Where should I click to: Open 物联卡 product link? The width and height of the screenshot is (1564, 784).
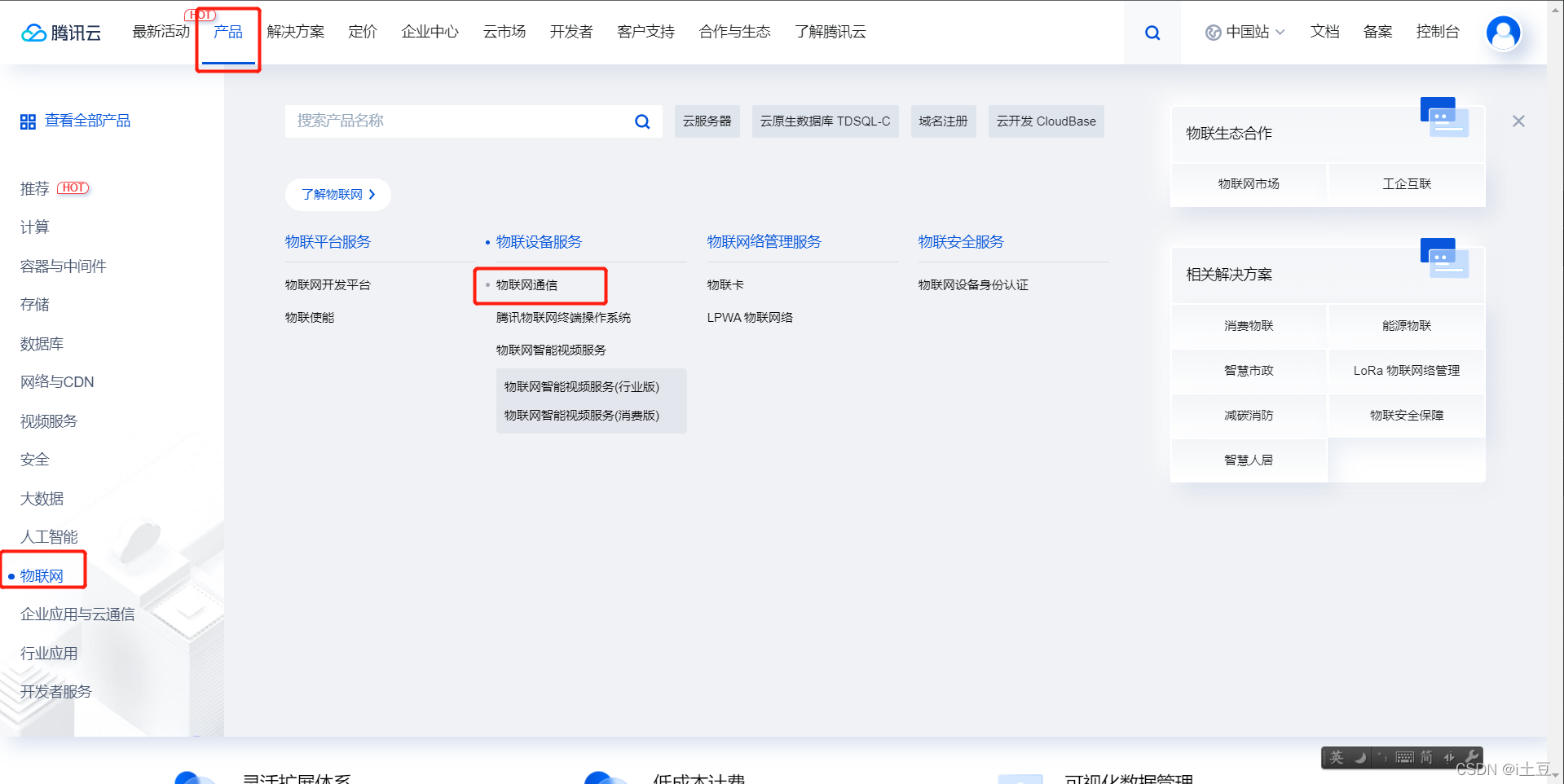pos(725,285)
